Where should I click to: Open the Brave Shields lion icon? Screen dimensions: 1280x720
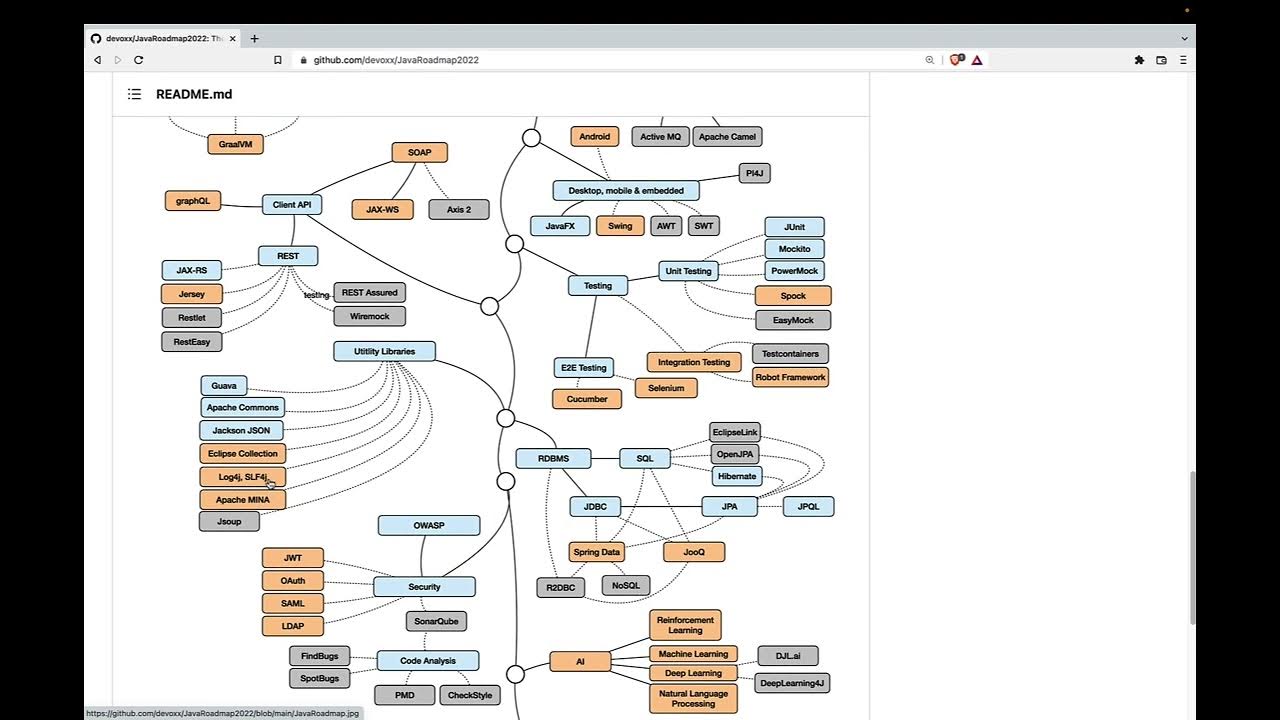coord(956,60)
